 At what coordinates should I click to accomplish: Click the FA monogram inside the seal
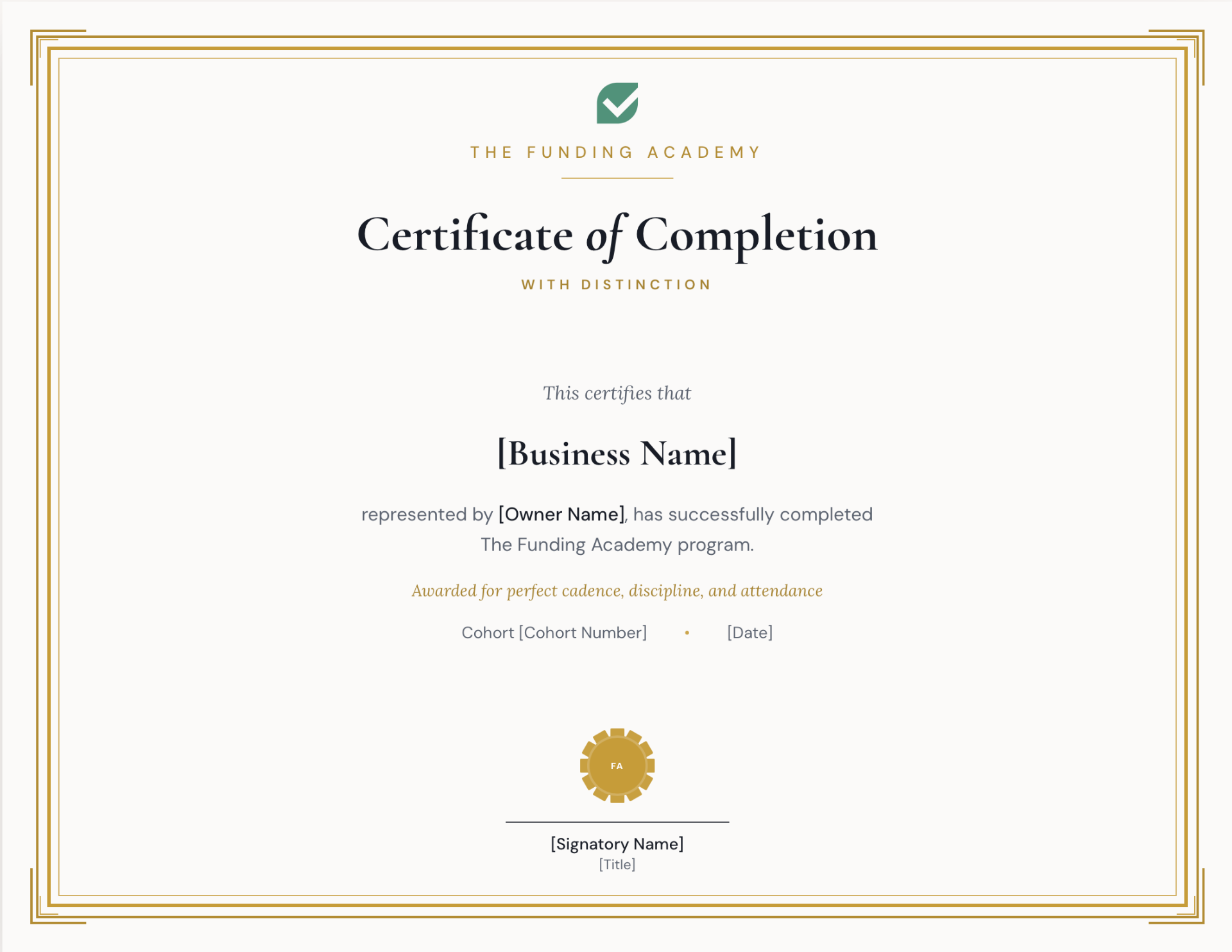pyautogui.click(x=617, y=765)
